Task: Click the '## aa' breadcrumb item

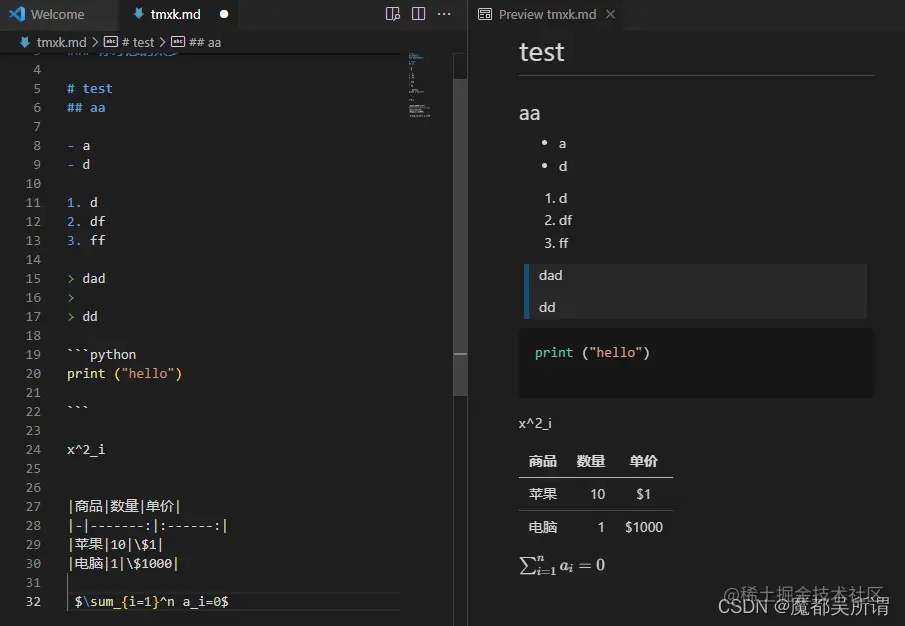Action: (x=205, y=42)
